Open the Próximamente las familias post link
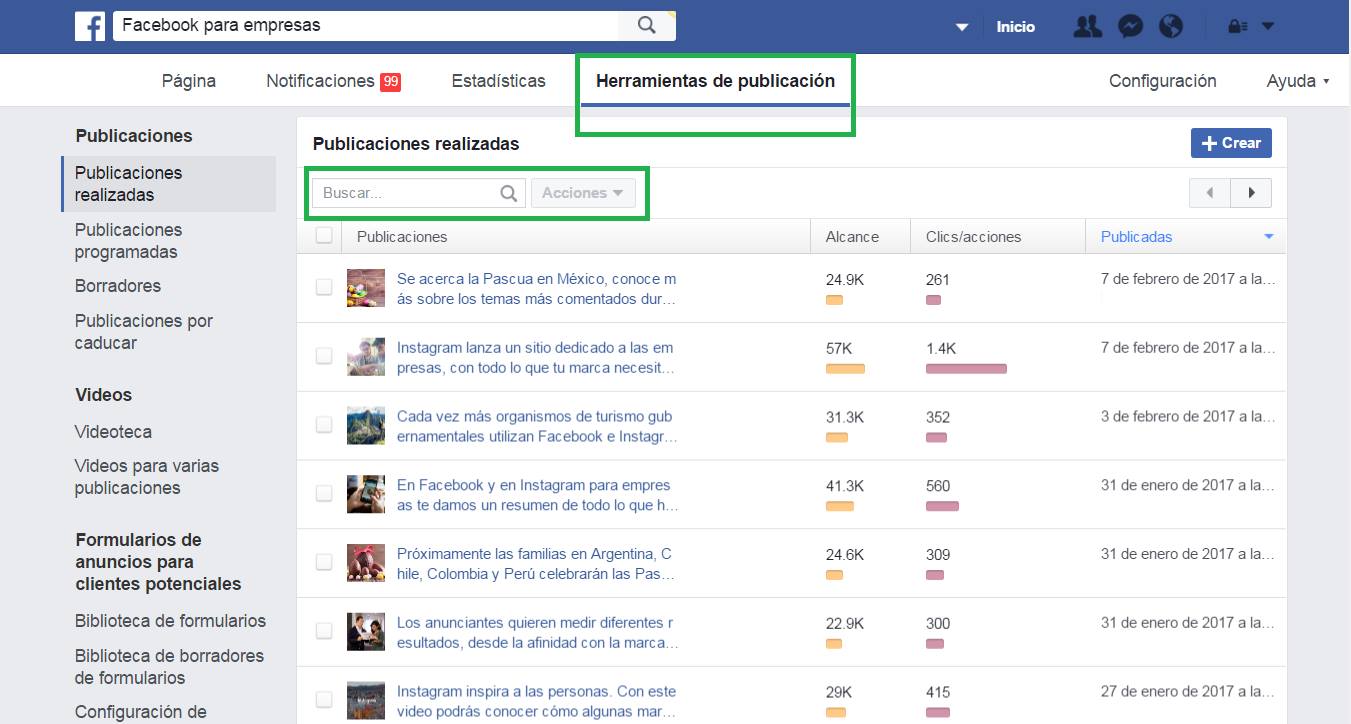Viewport: 1351px width, 724px height. tap(537, 564)
